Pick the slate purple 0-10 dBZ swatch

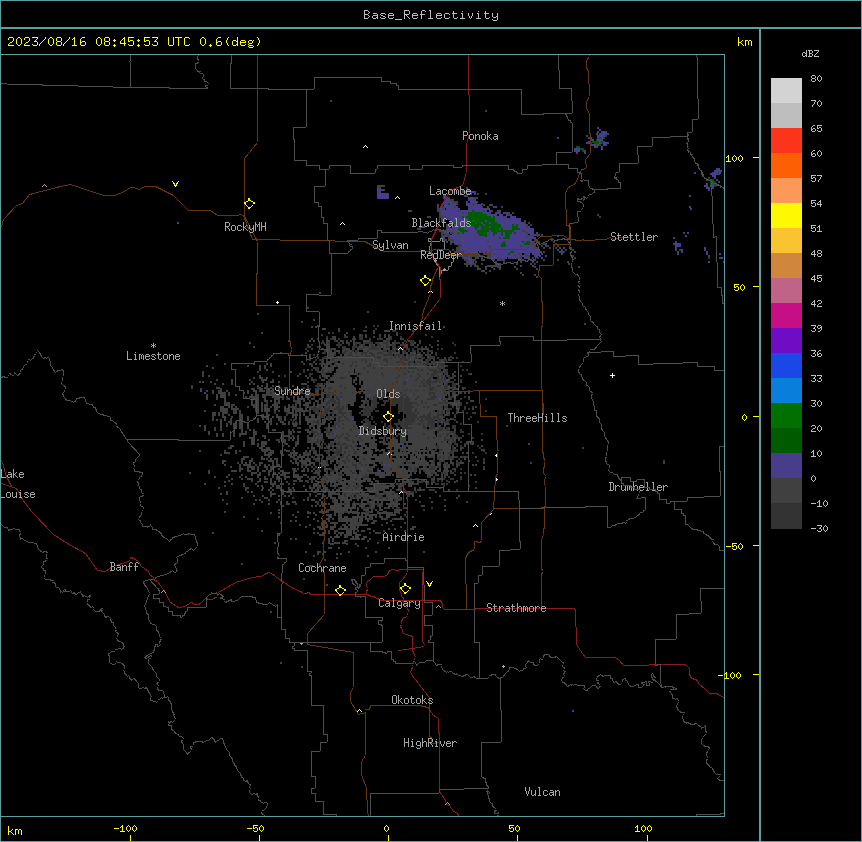coord(786,466)
